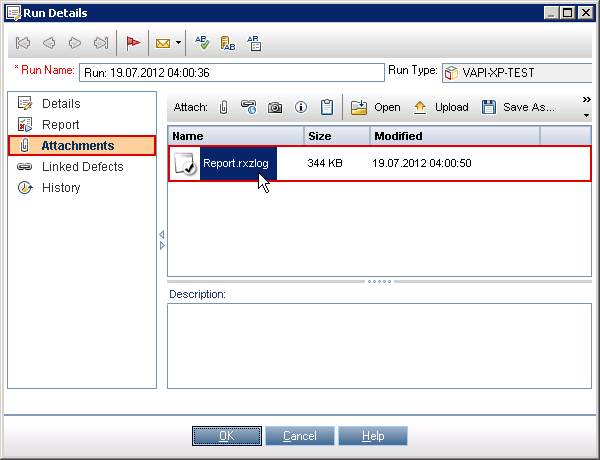Sort attachments by Modified column
This screenshot has height=460, width=600.
point(455,136)
